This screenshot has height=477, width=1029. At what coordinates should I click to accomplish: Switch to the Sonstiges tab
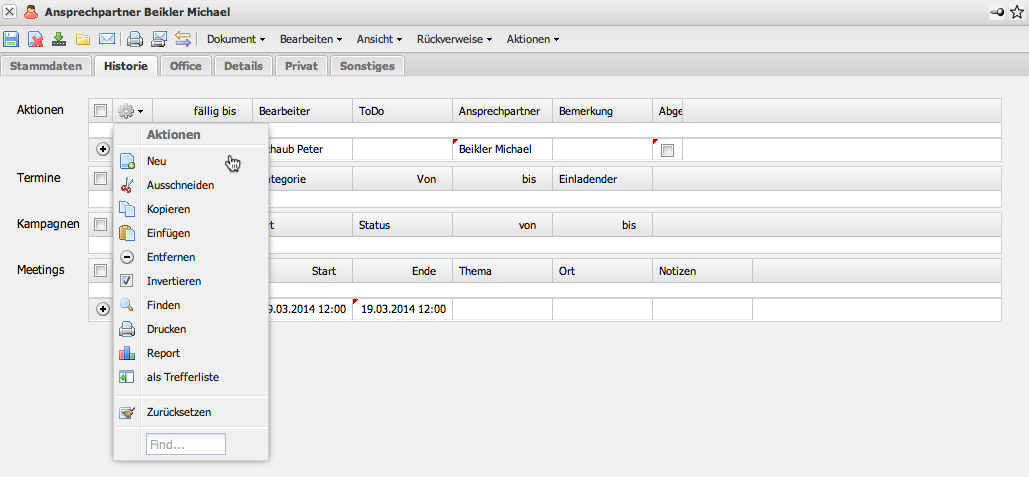[368, 66]
